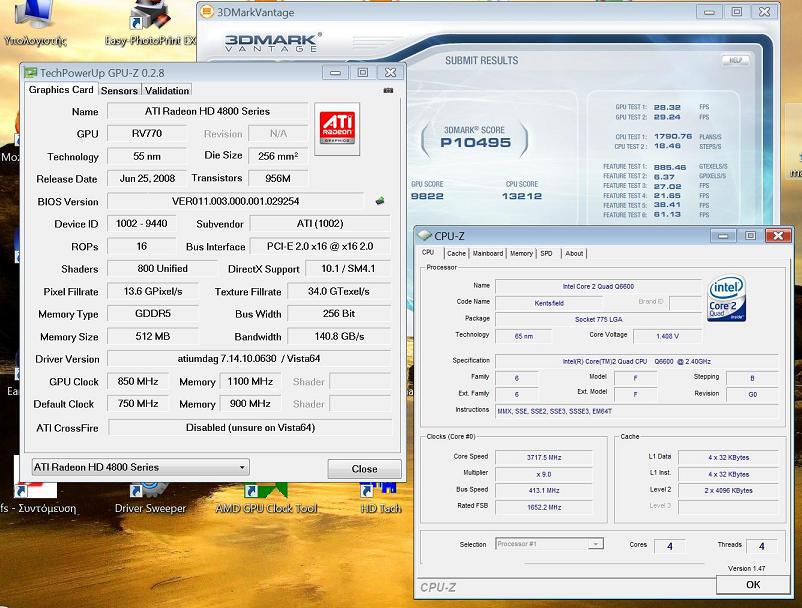
Task: Click the GPU Test 1 result 28.32
Action: [667, 107]
